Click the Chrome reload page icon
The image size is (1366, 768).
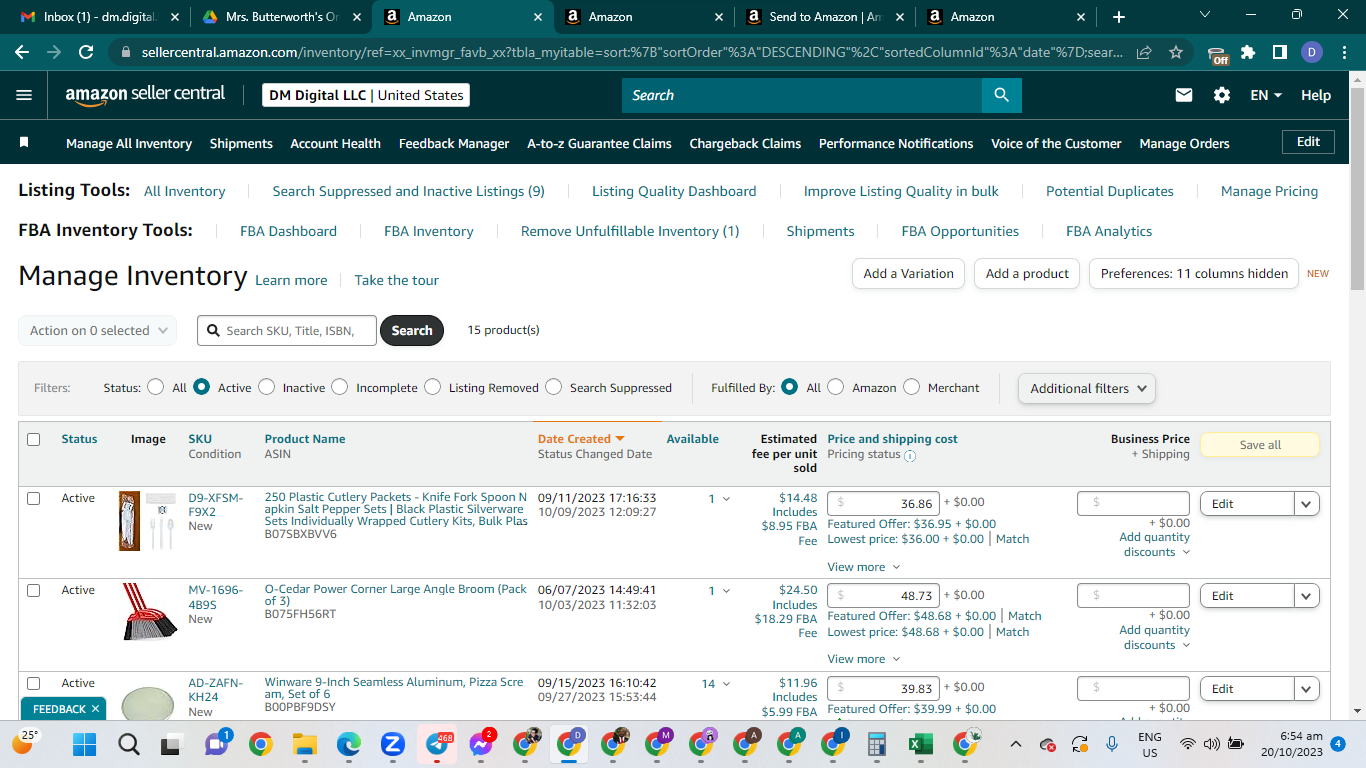click(86, 52)
